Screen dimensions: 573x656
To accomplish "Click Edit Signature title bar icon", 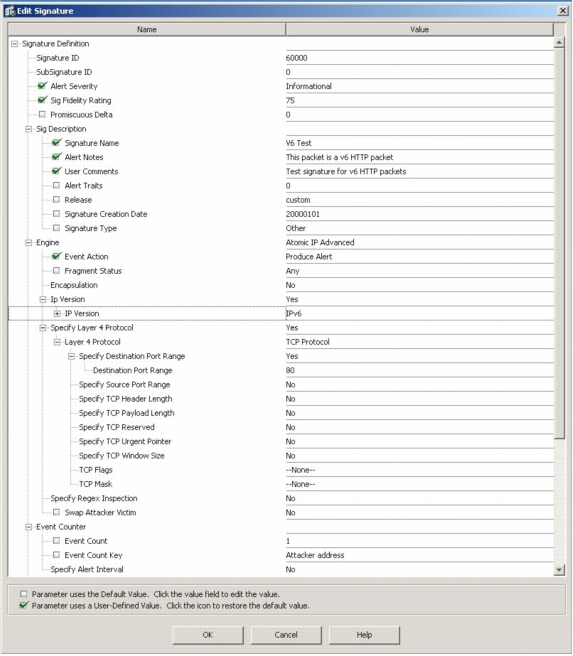I will tap(10, 11).
